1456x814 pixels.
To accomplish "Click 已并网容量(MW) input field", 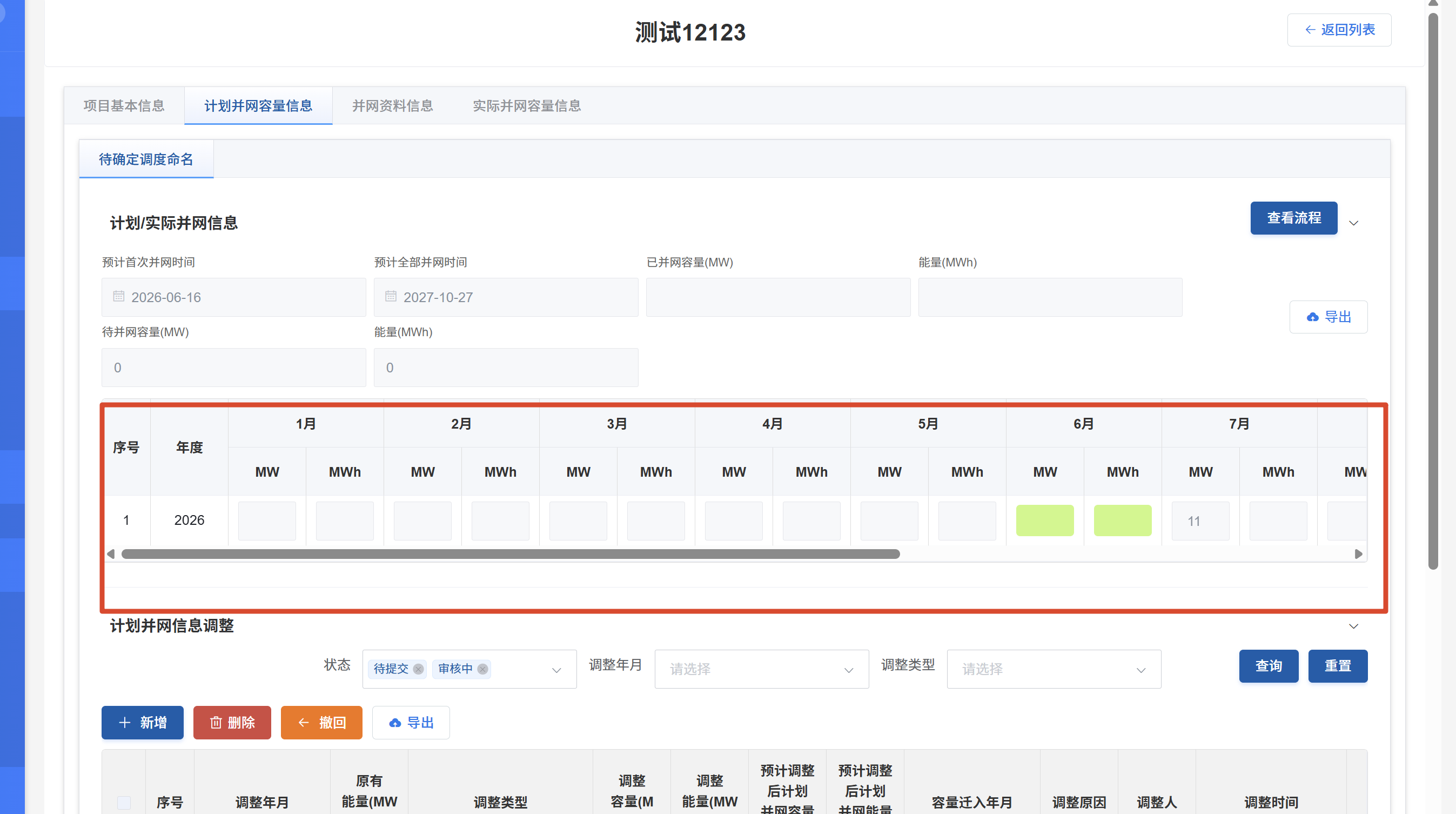I will click(779, 297).
